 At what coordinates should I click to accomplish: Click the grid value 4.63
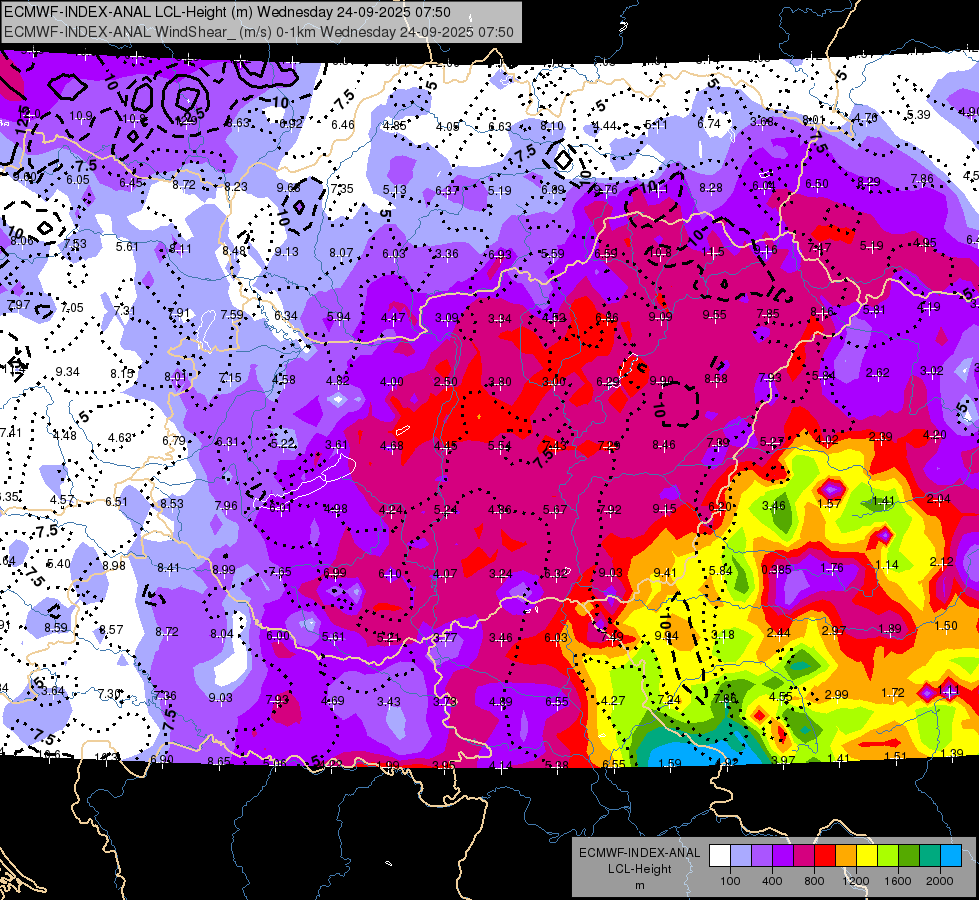(x=120, y=438)
